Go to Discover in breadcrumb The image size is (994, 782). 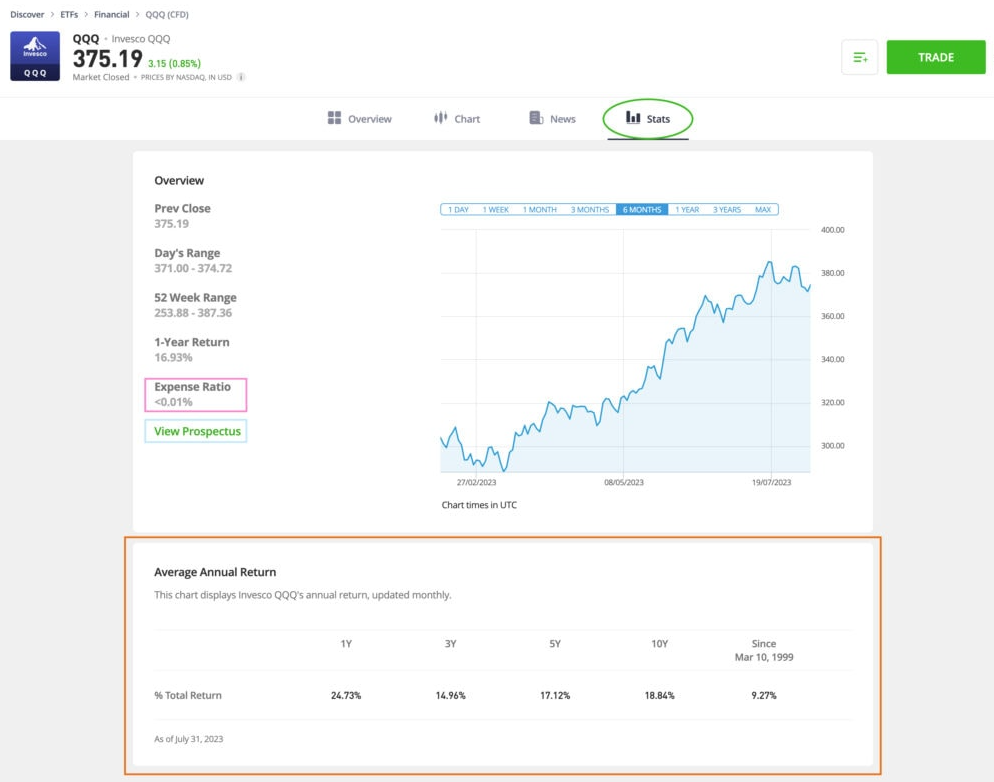coord(27,15)
